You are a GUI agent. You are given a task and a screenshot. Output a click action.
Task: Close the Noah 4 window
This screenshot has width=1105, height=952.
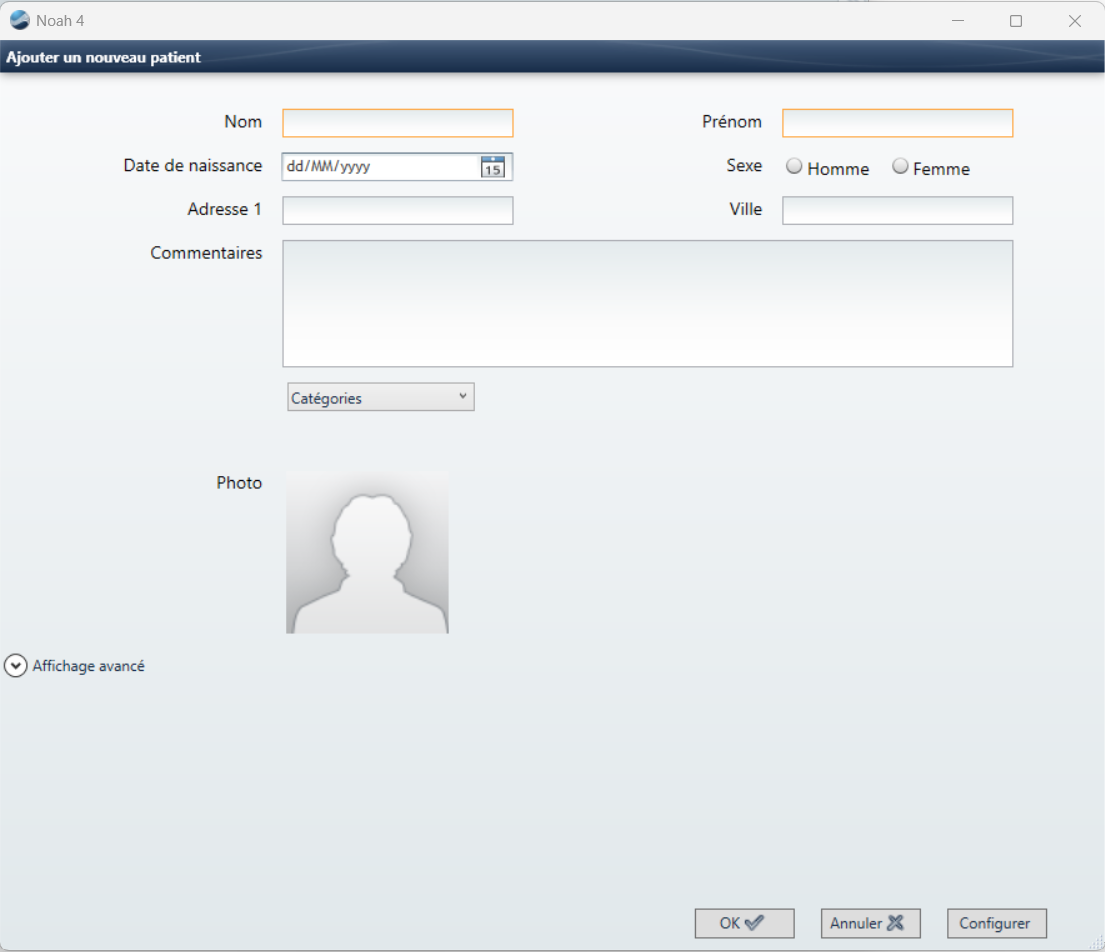click(1074, 21)
